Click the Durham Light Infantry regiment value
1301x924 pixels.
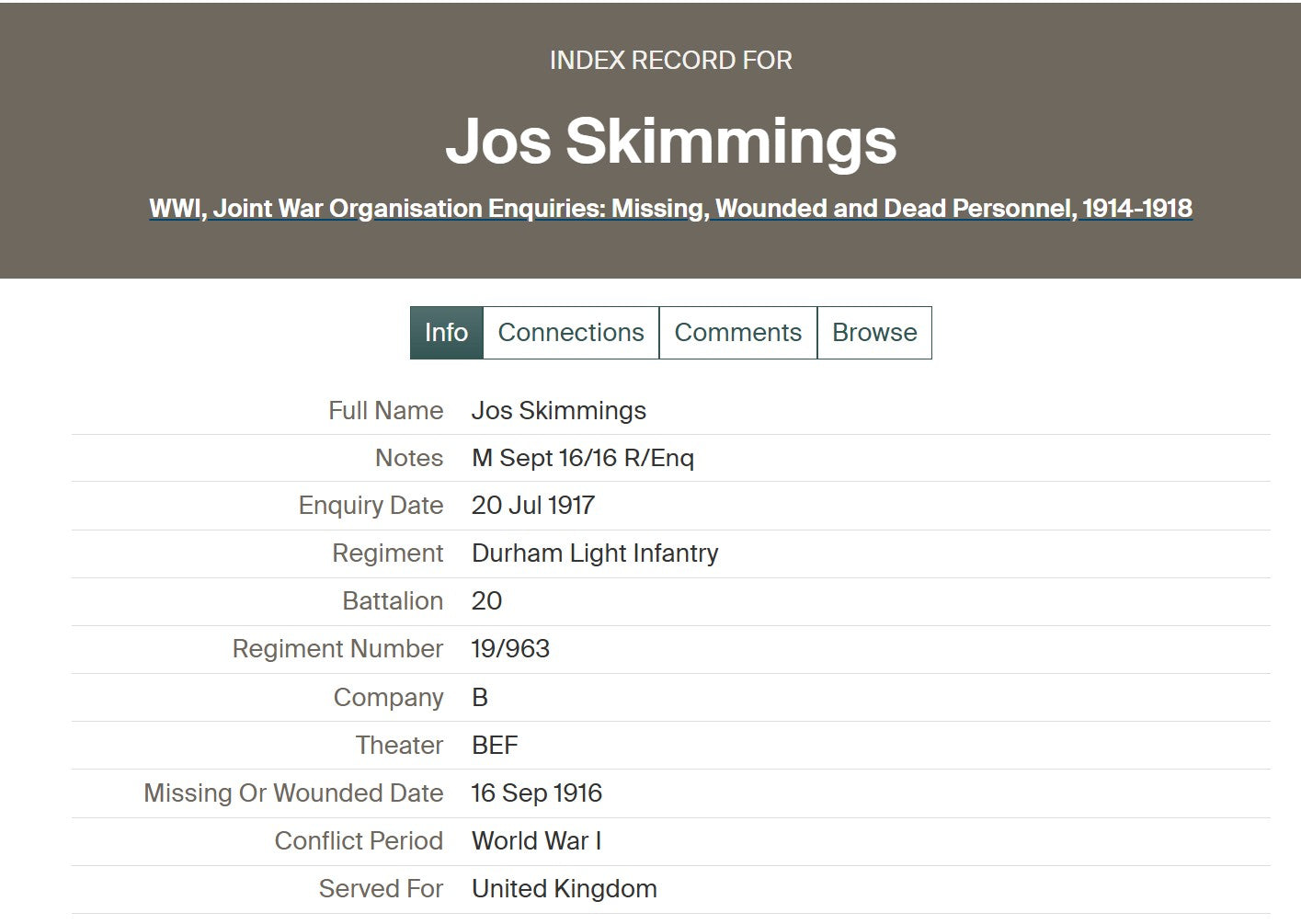tap(594, 553)
